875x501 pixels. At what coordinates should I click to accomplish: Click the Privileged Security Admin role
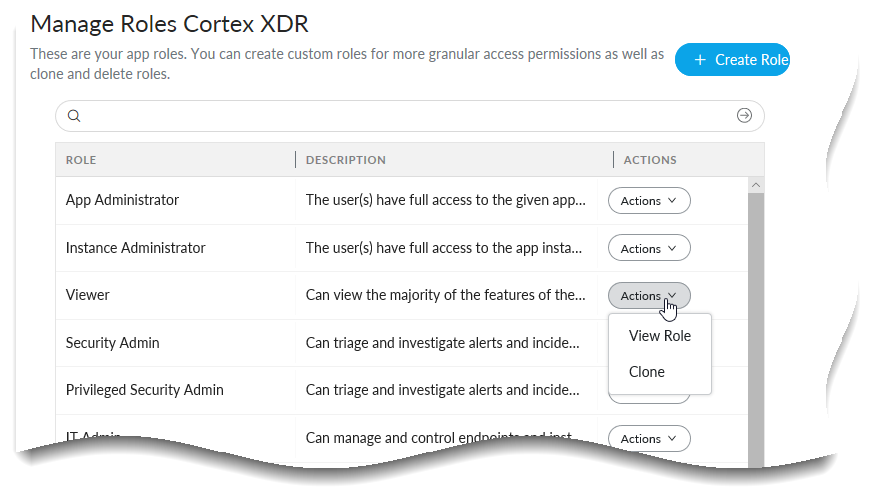coord(144,390)
